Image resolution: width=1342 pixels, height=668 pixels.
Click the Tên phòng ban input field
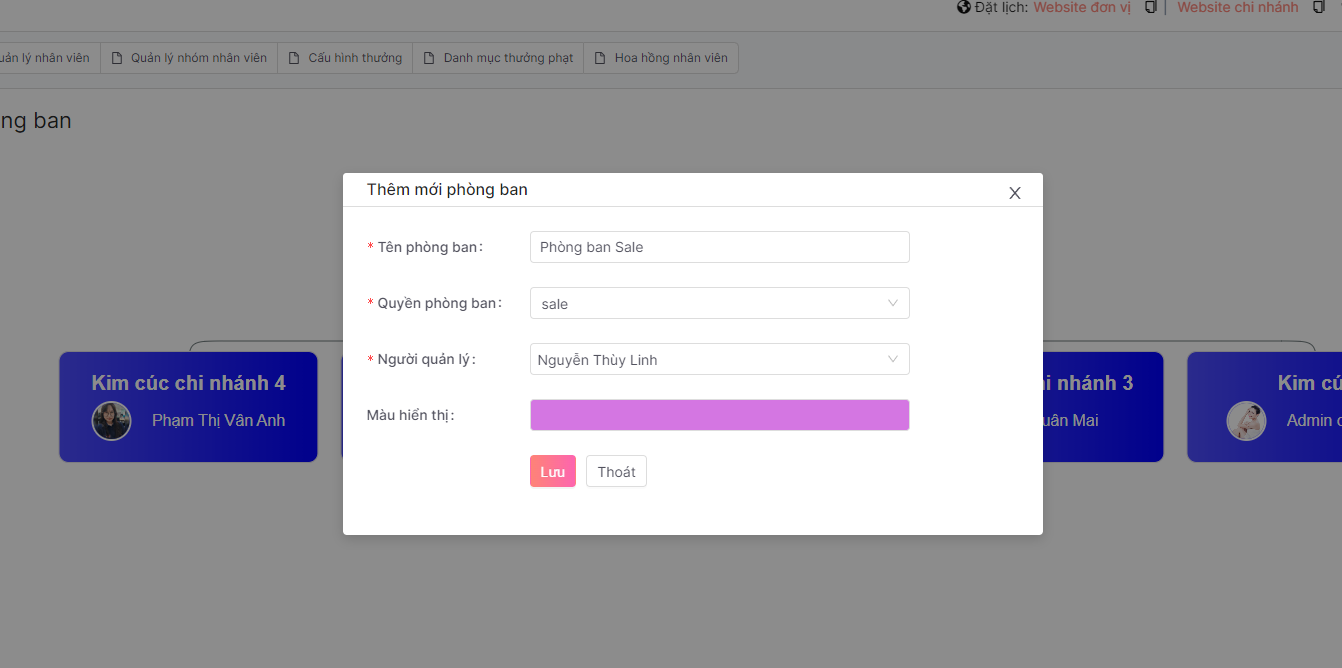[x=719, y=247]
